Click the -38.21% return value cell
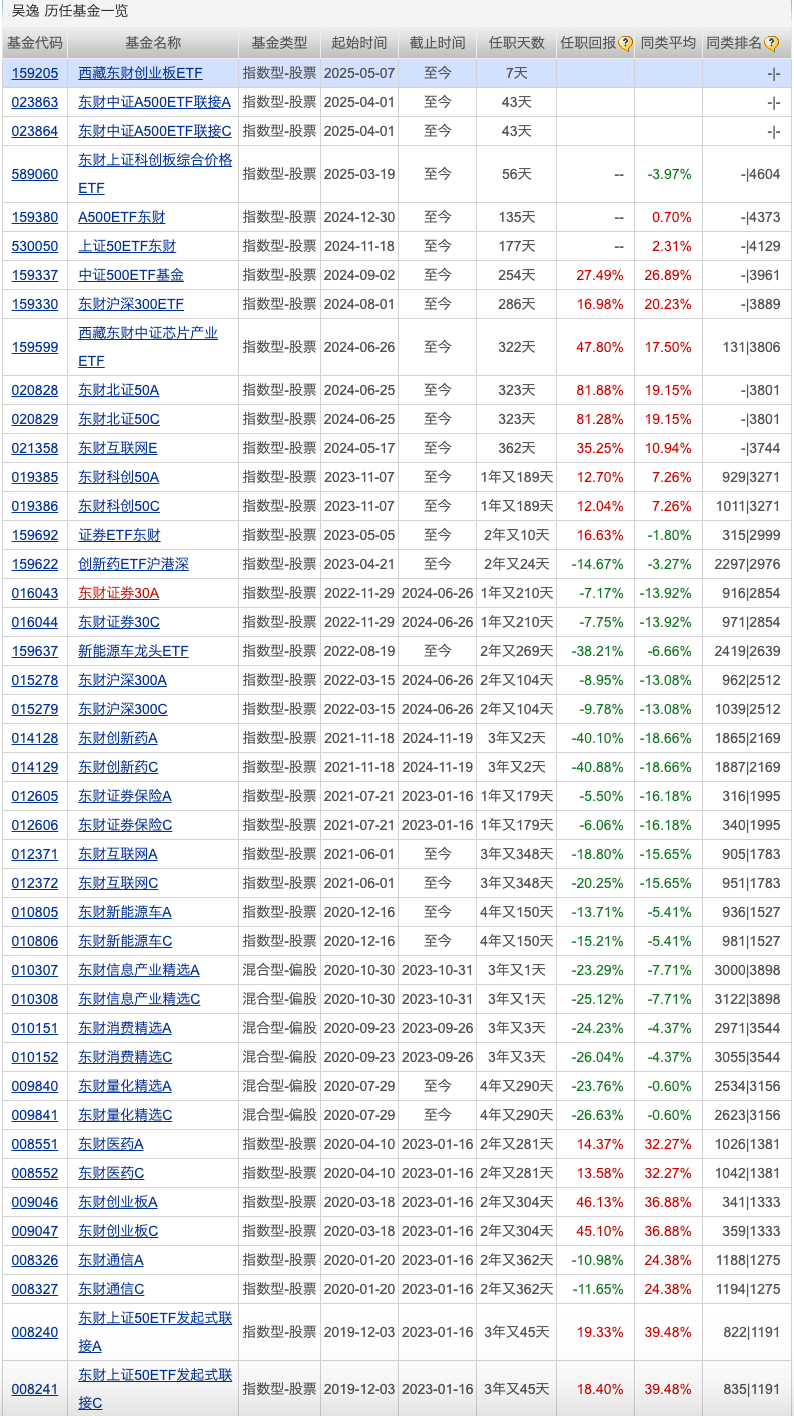794x1416 pixels. tap(597, 651)
